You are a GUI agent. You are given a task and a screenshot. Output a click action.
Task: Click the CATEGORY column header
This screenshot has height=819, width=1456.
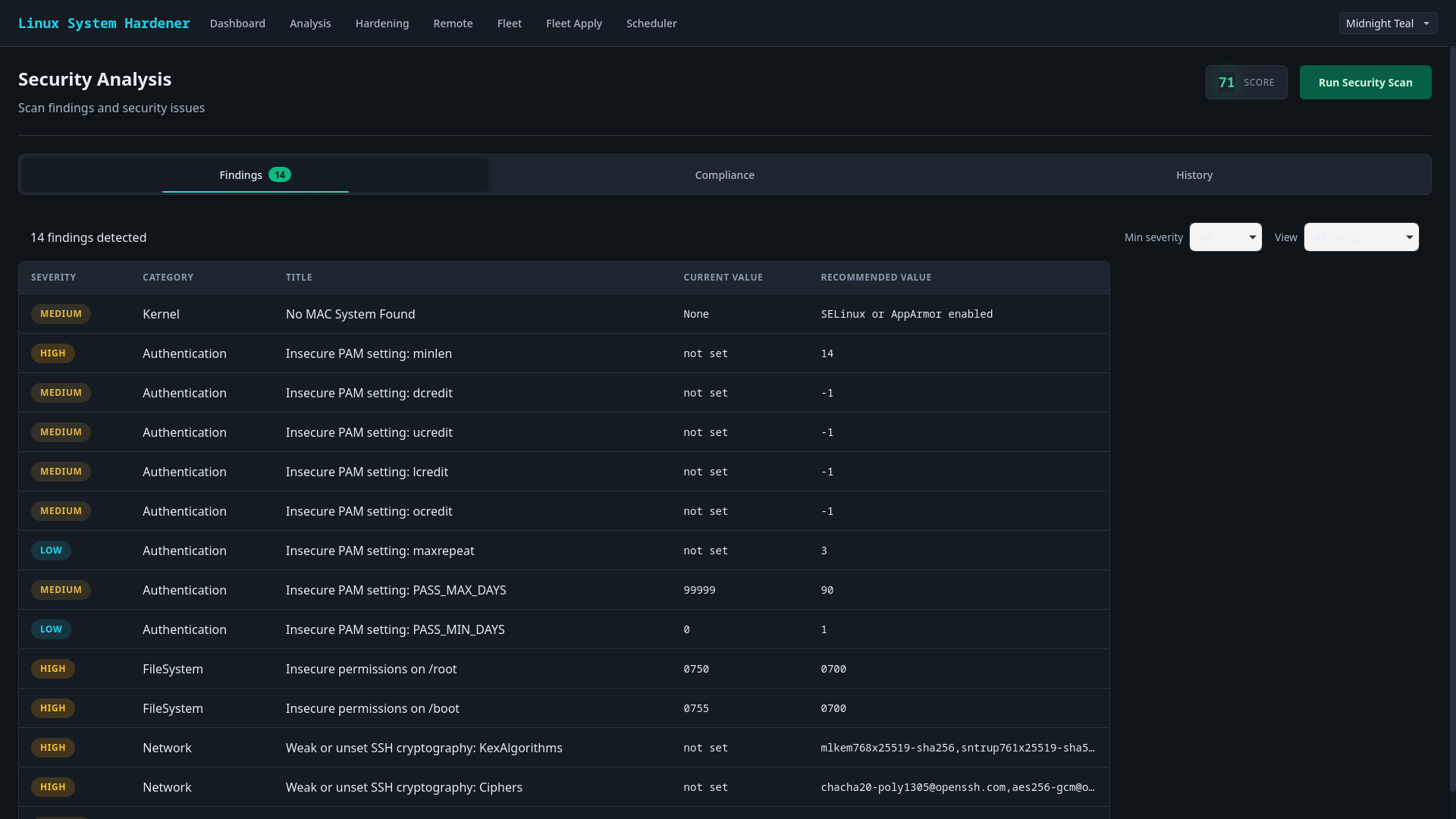[x=168, y=278]
